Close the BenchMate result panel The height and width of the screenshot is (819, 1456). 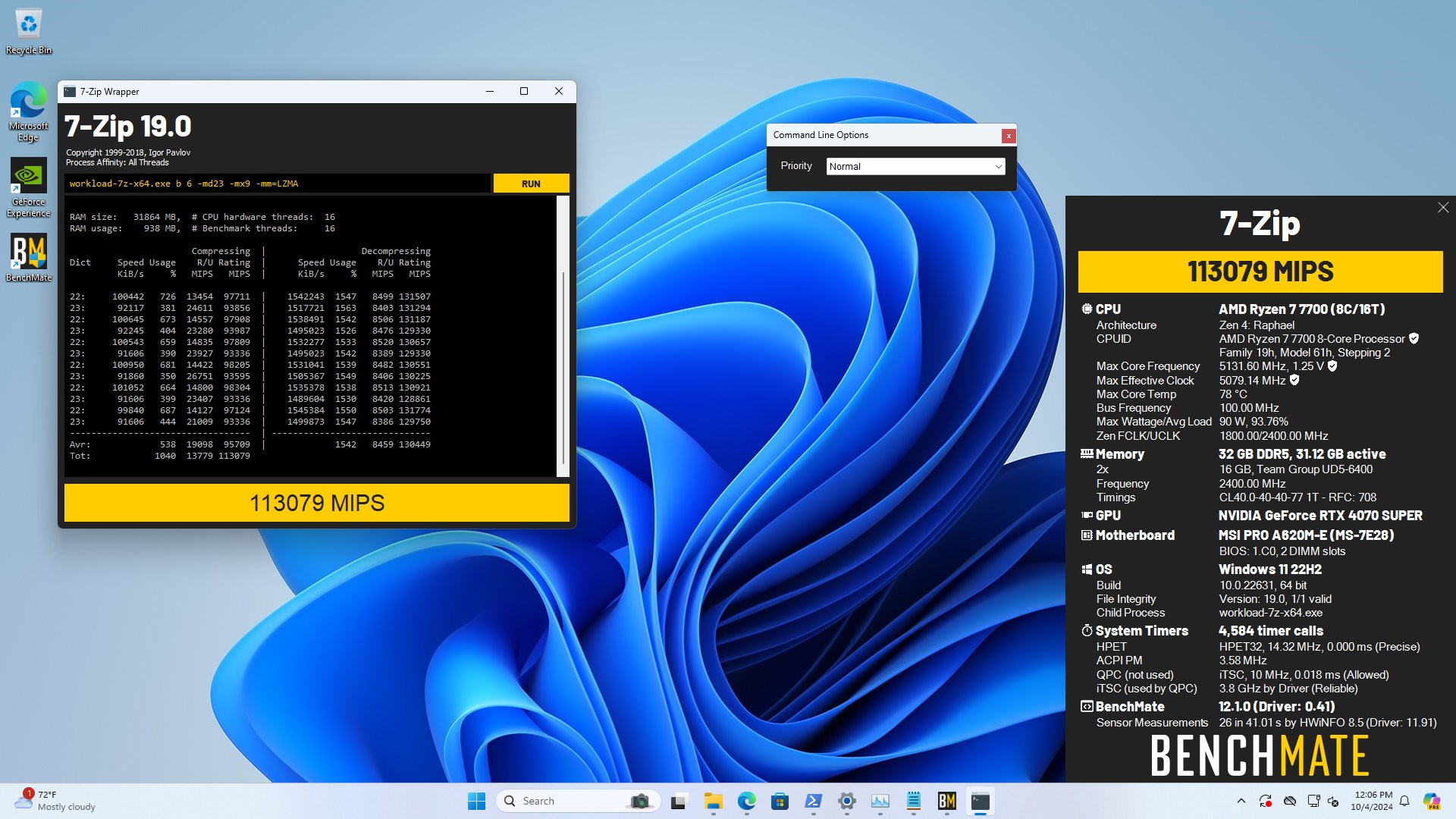click(1442, 208)
